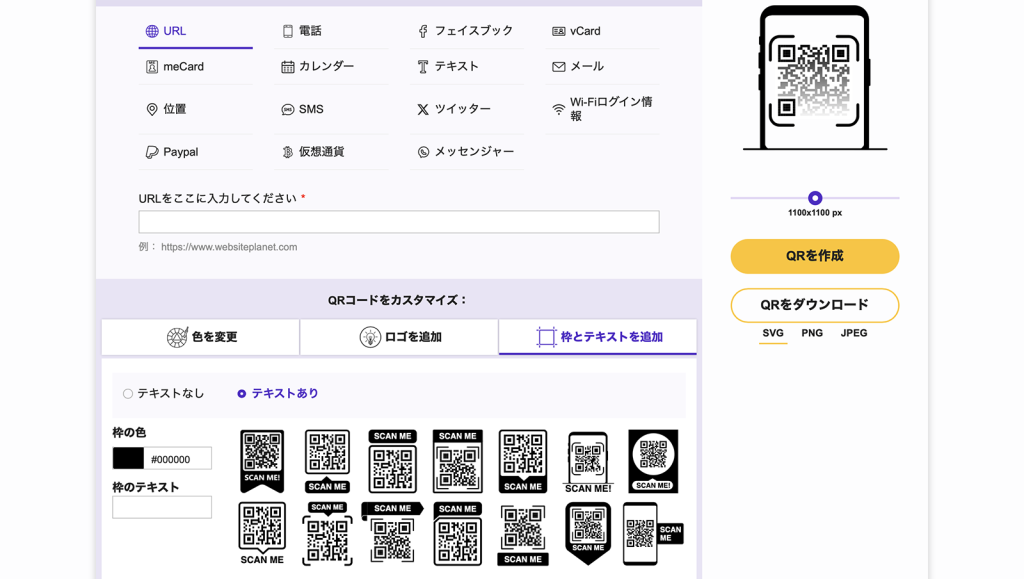1024x579 pixels.
Task: Choose JPEG download format
Action: [854, 333]
